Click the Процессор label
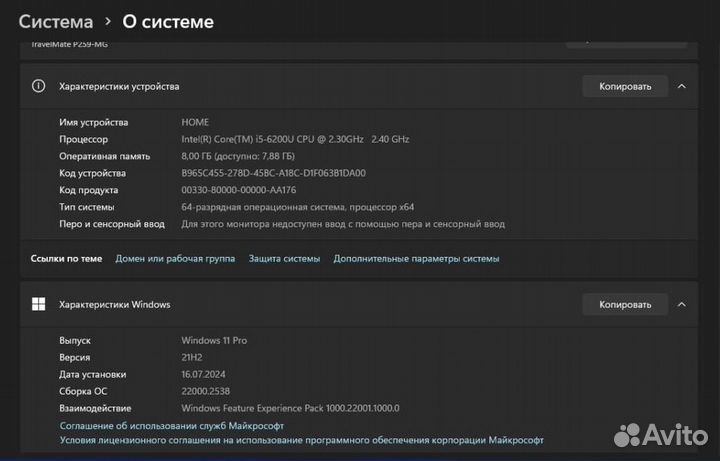Image resolution: width=720 pixels, height=461 pixels. coord(83,139)
